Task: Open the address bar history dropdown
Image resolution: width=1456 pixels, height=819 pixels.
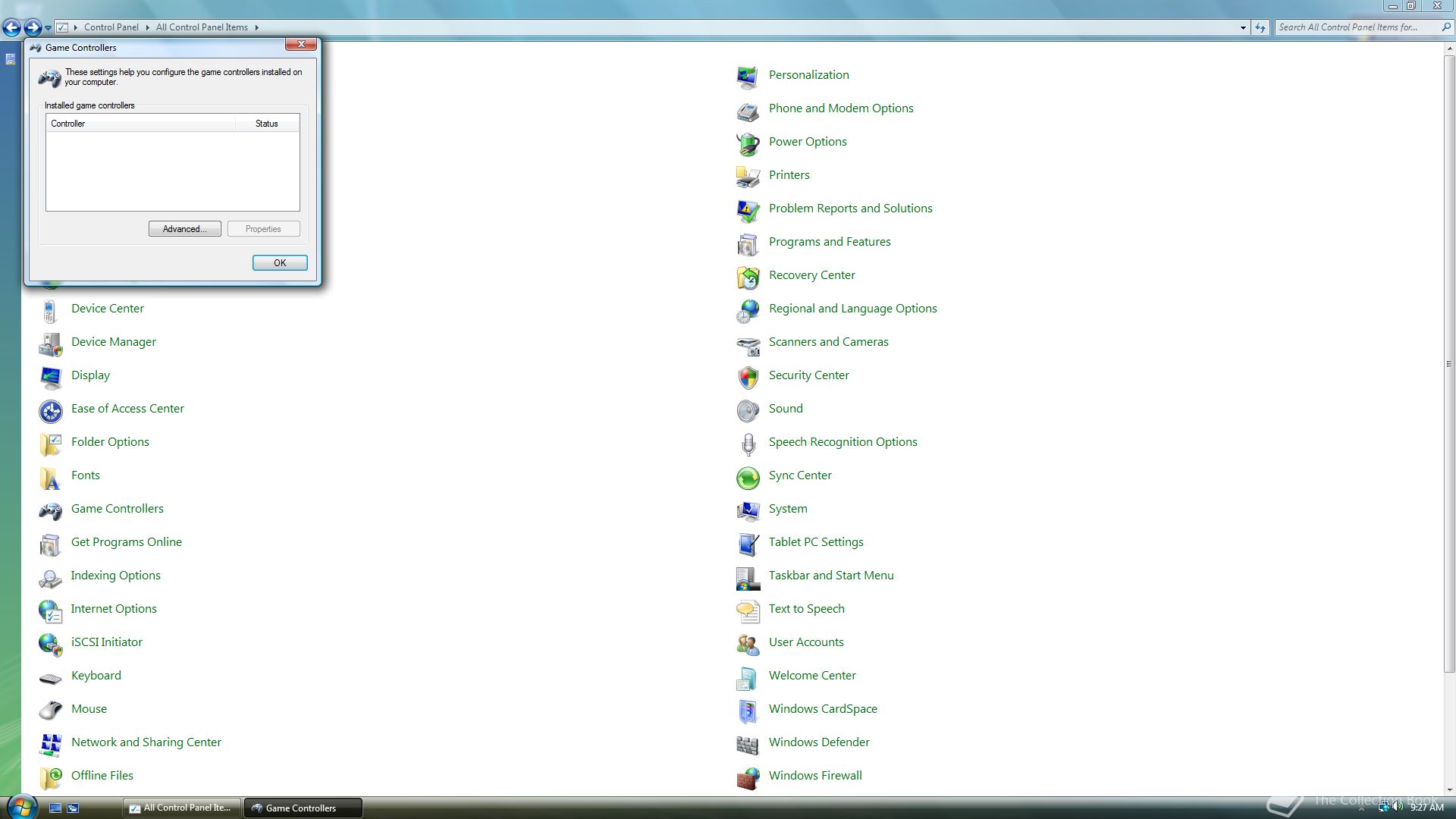Action: 1243,27
